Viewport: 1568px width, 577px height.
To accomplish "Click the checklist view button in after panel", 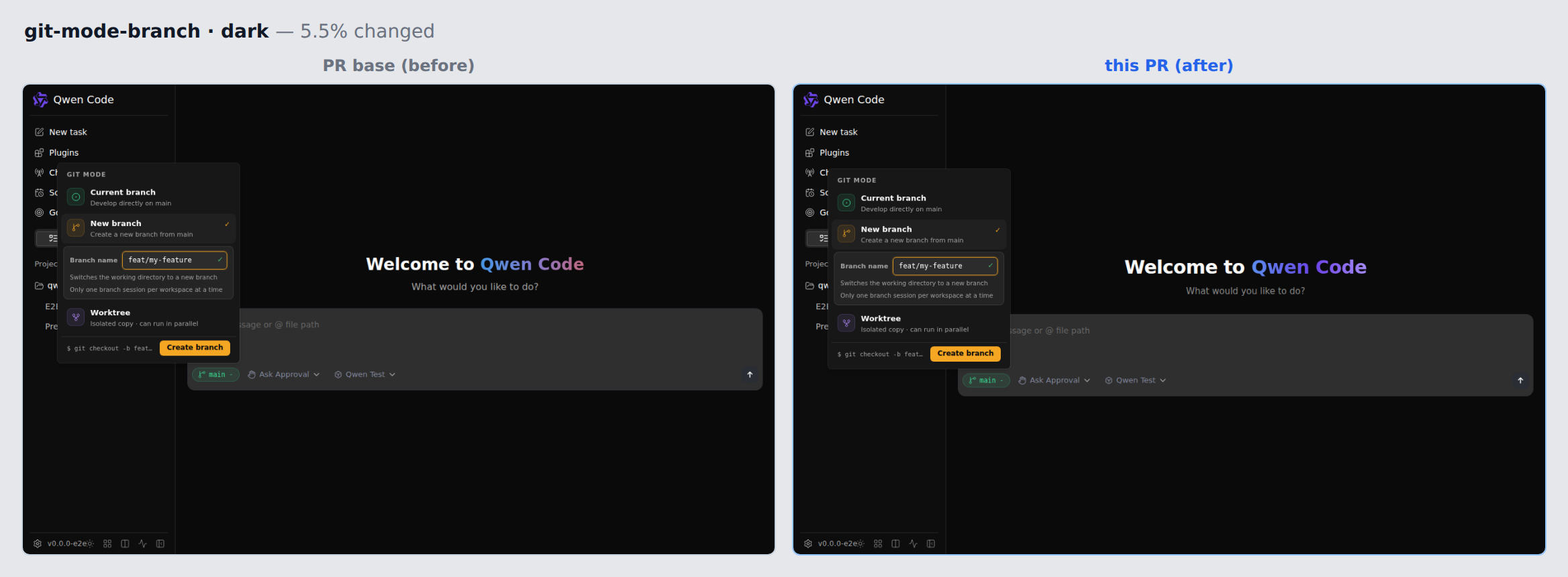I will click(818, 238).
